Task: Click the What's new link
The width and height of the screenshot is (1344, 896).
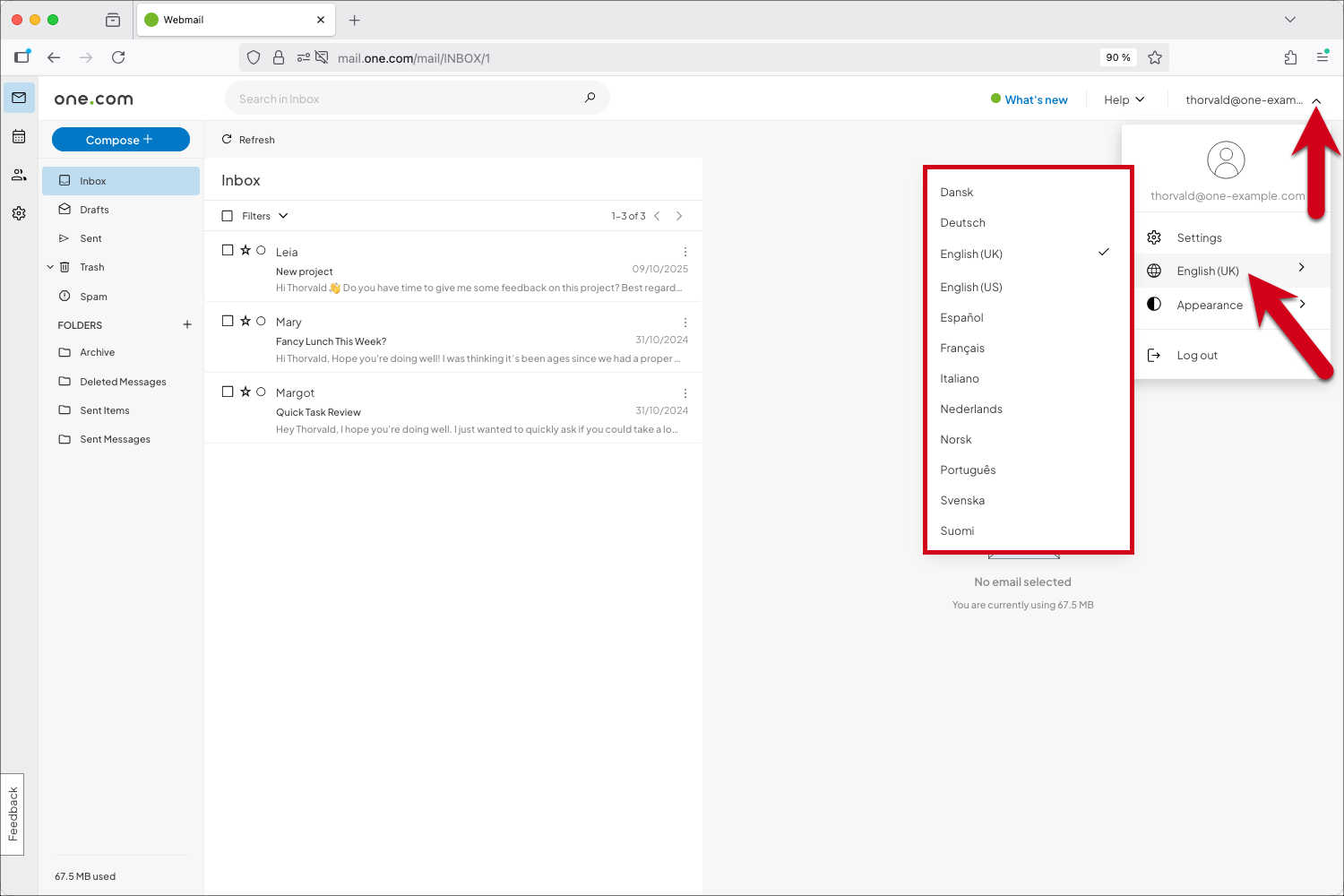Action: [1035, 99]
